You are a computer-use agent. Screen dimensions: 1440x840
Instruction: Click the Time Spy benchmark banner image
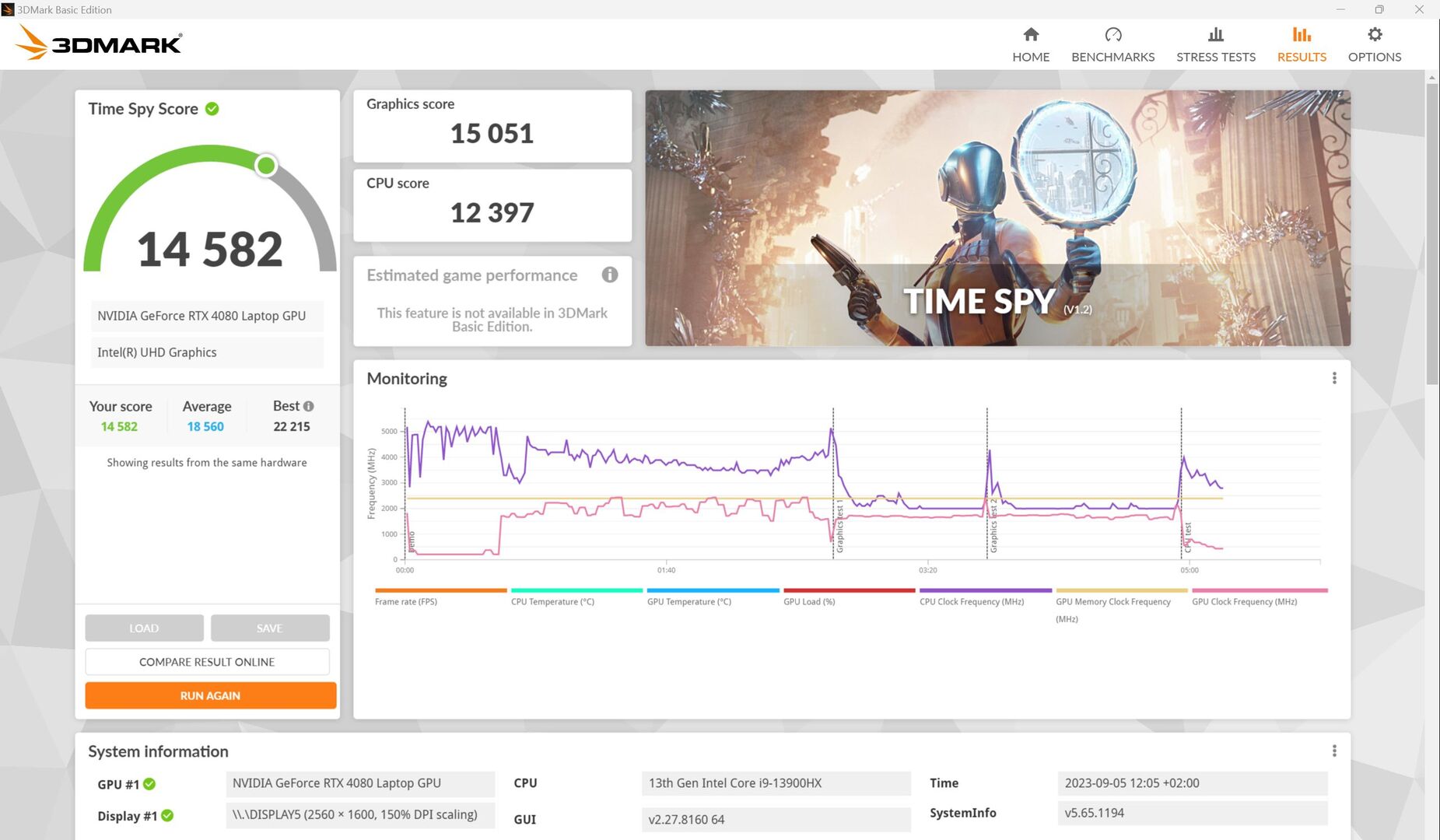point(997,218)
